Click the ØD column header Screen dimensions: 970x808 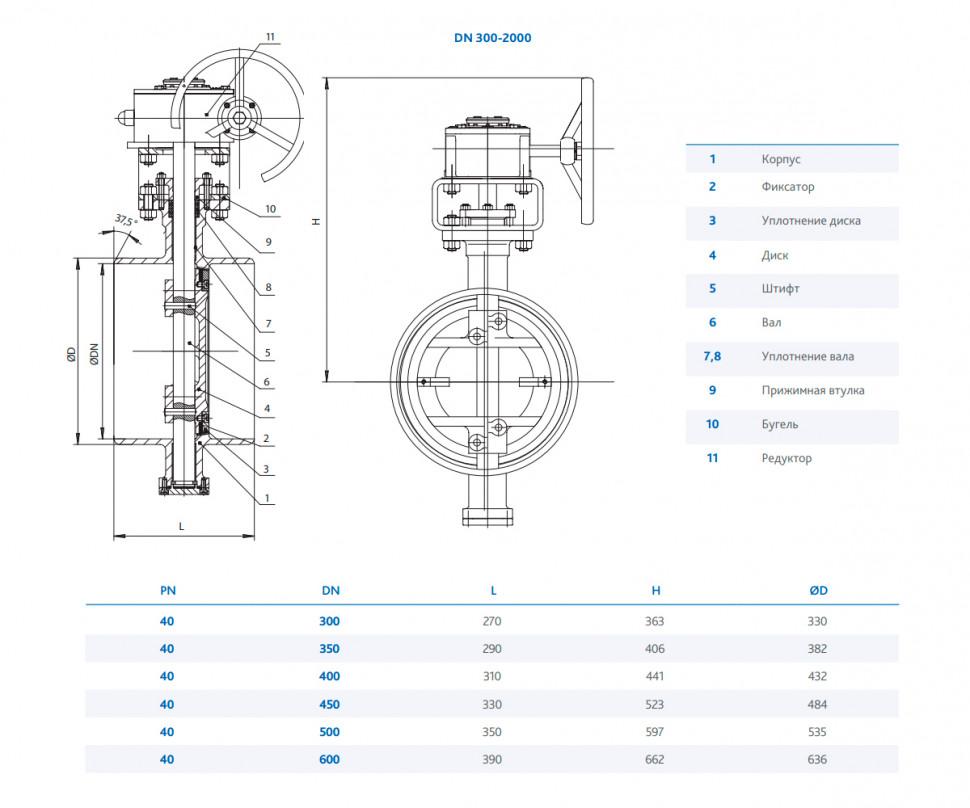click(x=818, y=591)
